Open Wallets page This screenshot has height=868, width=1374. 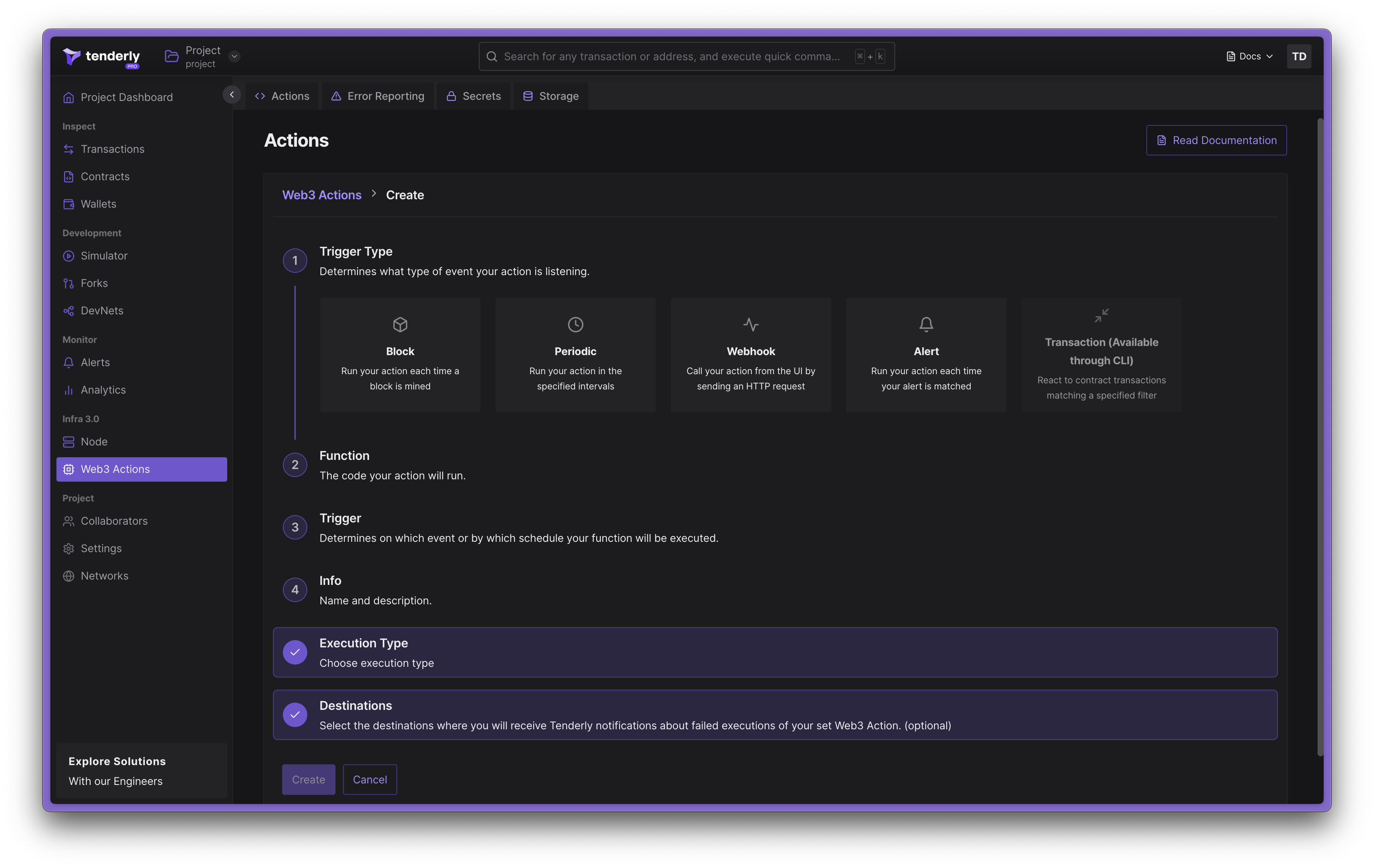point(141,204)
